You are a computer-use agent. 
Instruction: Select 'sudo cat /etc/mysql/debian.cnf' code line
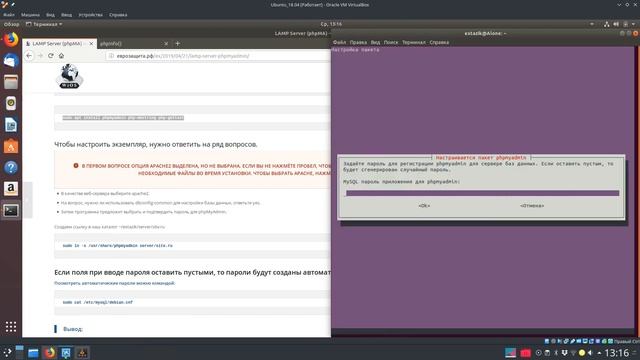point(98,302)
